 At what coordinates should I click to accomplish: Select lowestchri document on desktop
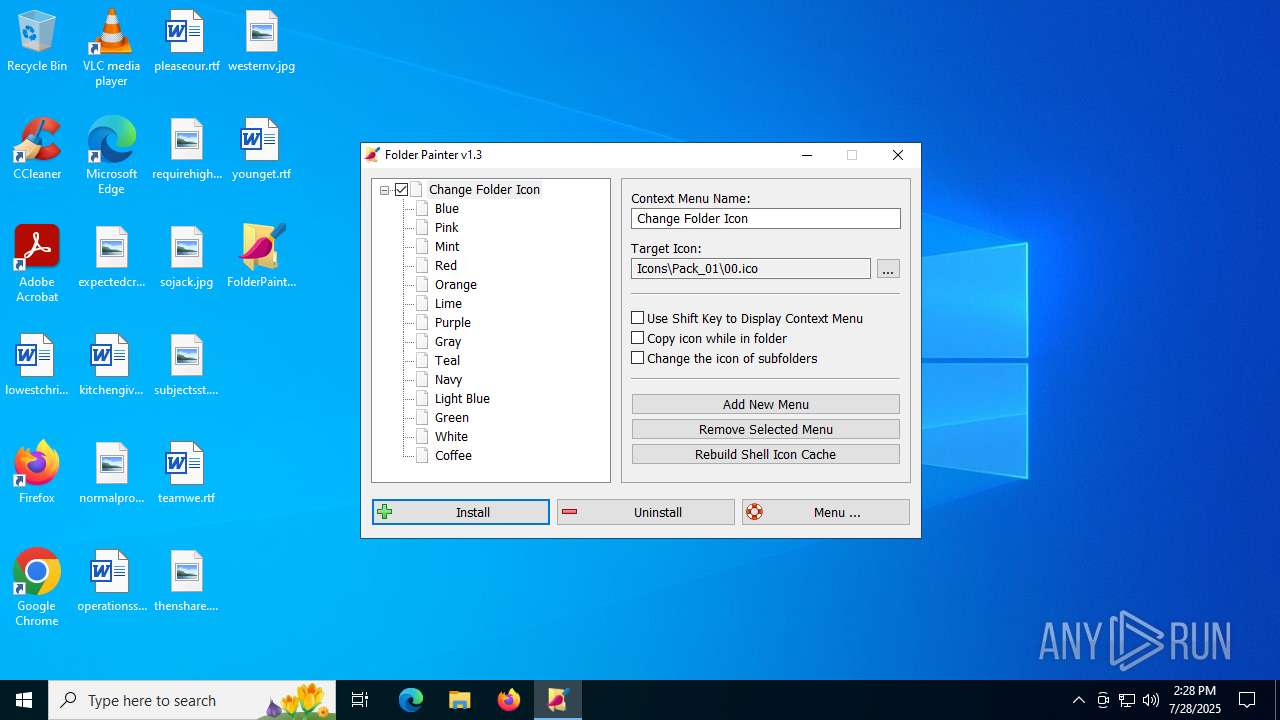click(37, 366)
